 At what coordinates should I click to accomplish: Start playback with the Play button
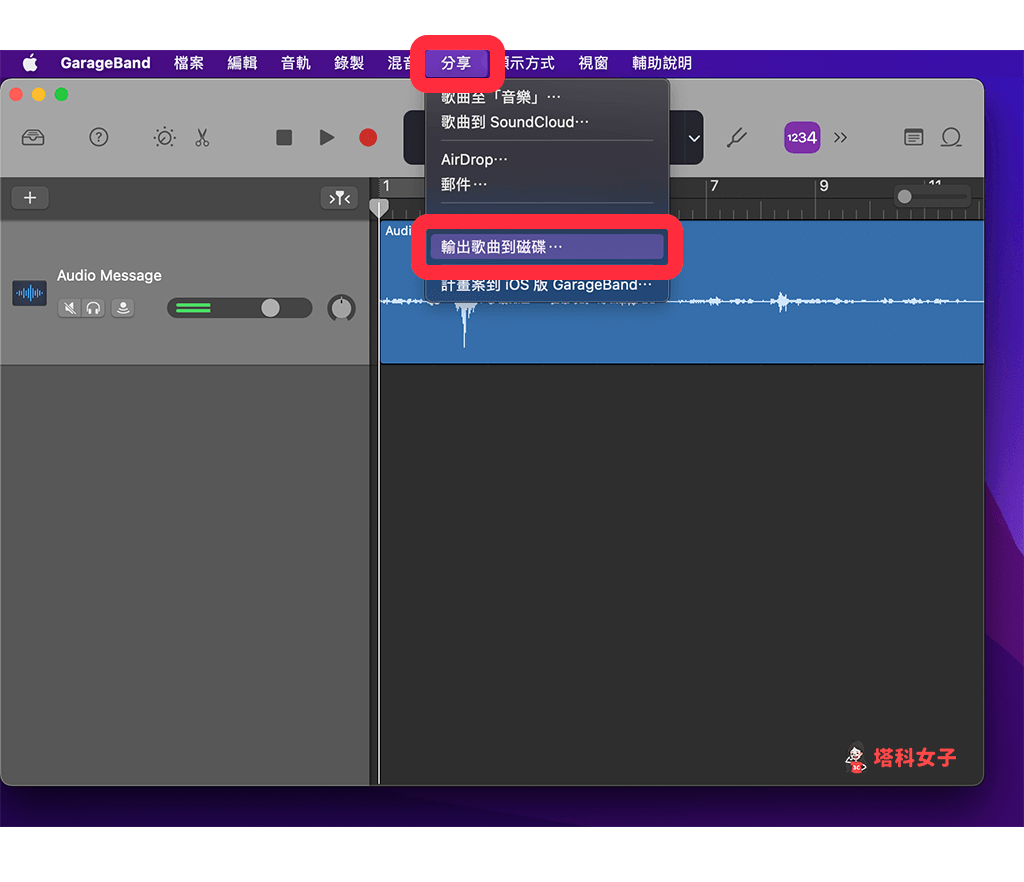pyautogui.click(x=327, y=138)
